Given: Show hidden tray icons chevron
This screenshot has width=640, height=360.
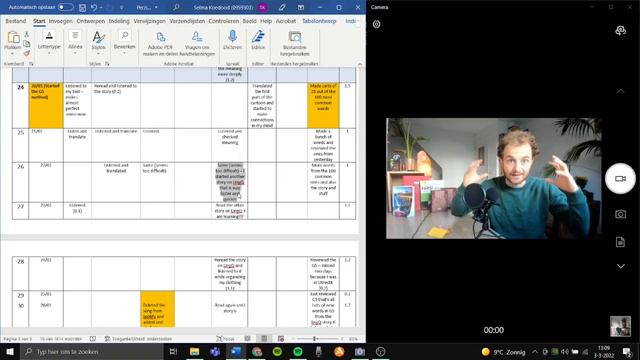Looking at the screenshot, I should tap(535, 352).
